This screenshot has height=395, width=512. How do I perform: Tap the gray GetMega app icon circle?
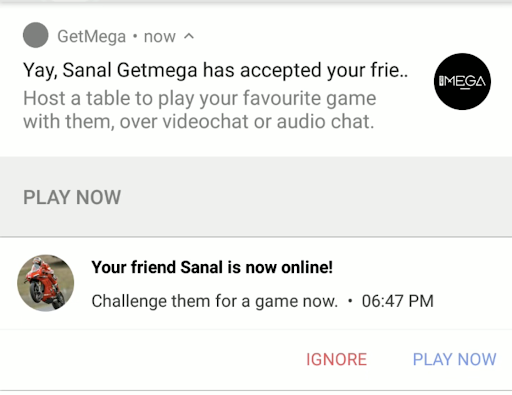(x=36, y=35)
